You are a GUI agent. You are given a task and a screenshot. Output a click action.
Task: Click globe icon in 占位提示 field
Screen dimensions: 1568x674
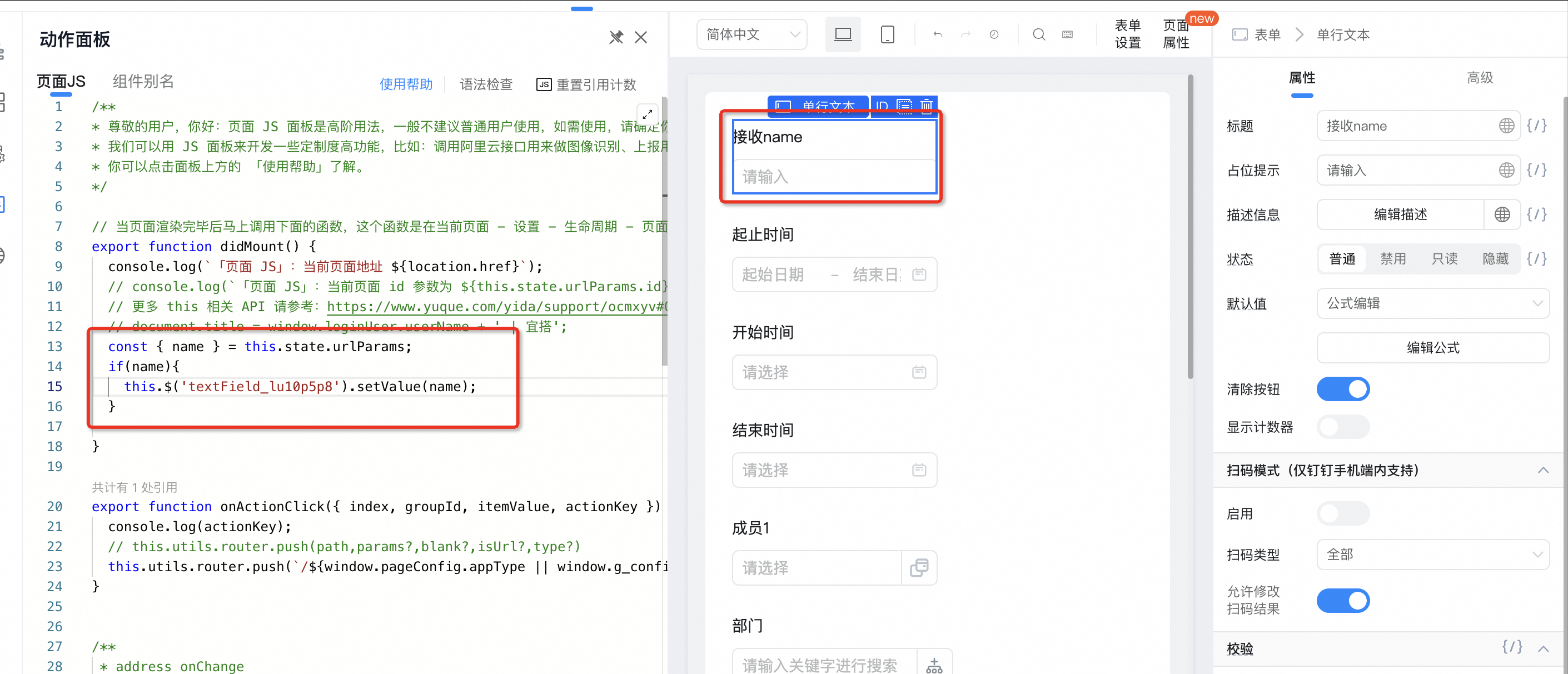pos(1506,171)
